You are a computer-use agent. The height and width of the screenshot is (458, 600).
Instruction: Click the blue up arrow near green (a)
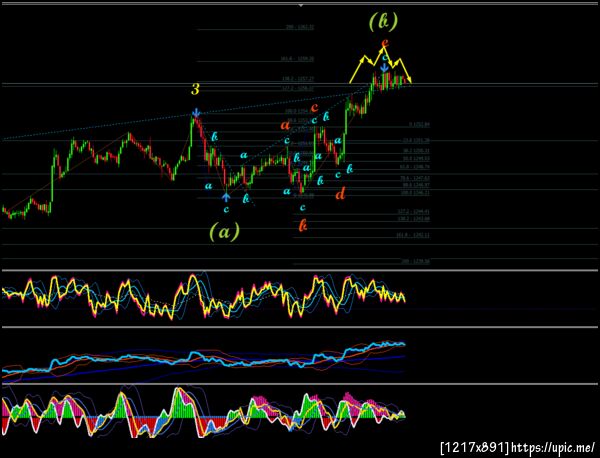pyautogui.click(x=226, y=197)
